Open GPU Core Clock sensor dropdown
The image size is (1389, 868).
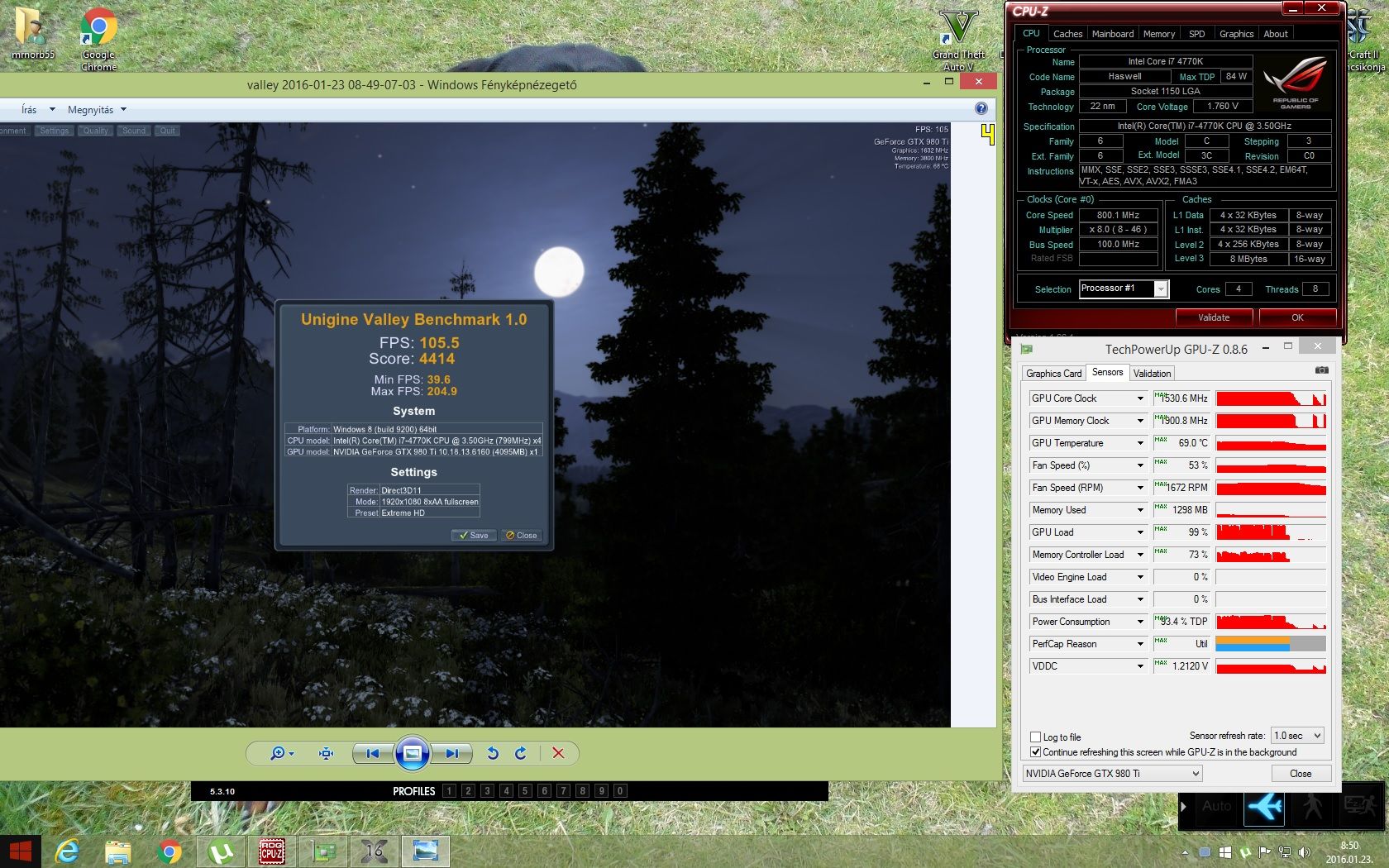[x=1140, y=398]
